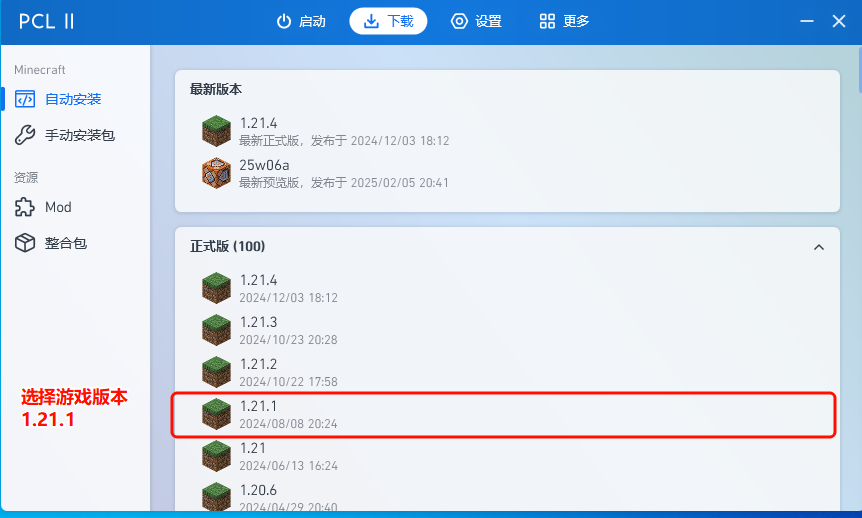Click the PCL II logo title
862x518 pixels.
point(47,21)
